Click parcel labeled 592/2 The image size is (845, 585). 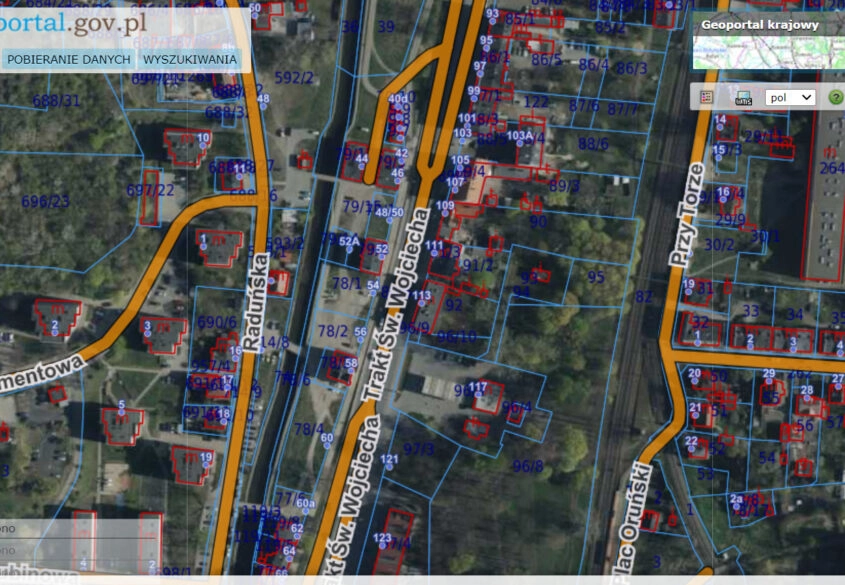294,77
